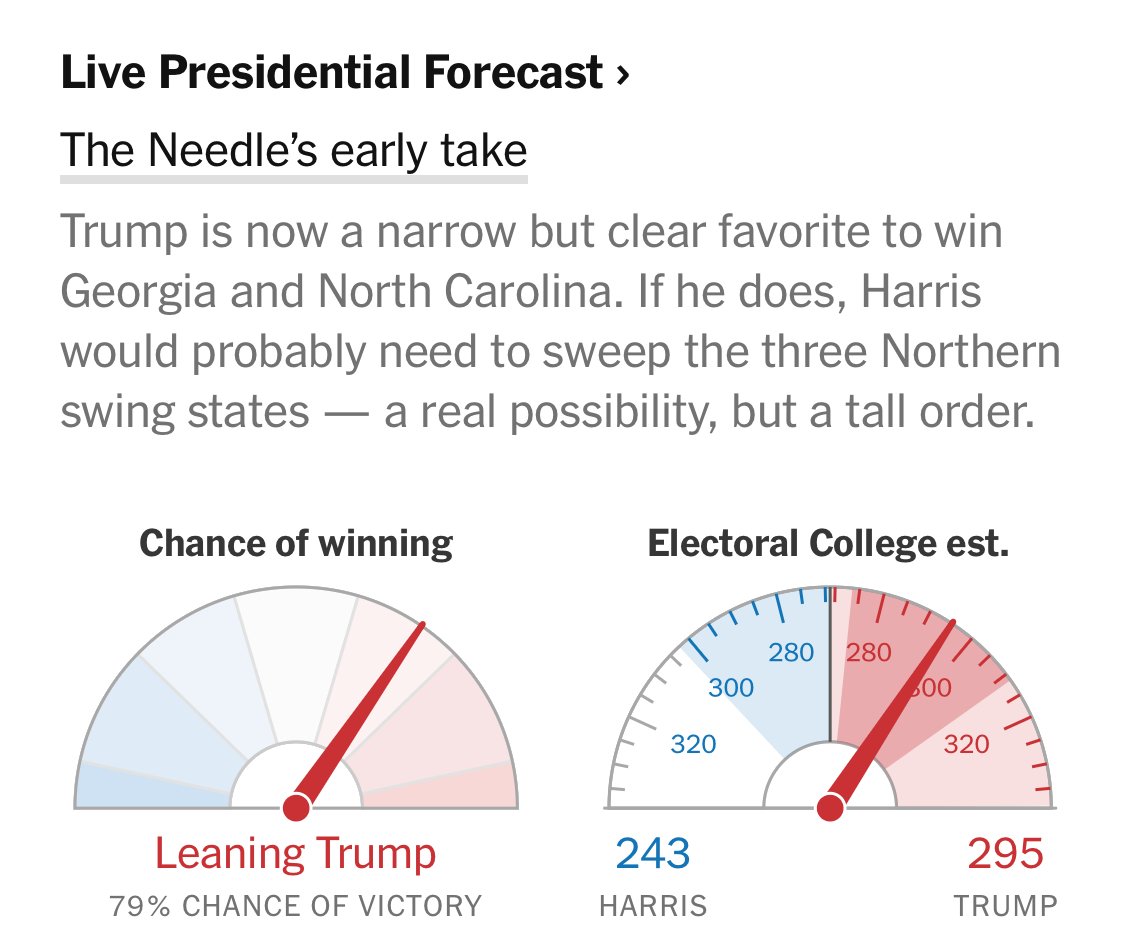
Task: Click the red 320 tick label
Action: click(x=966, y=743)
